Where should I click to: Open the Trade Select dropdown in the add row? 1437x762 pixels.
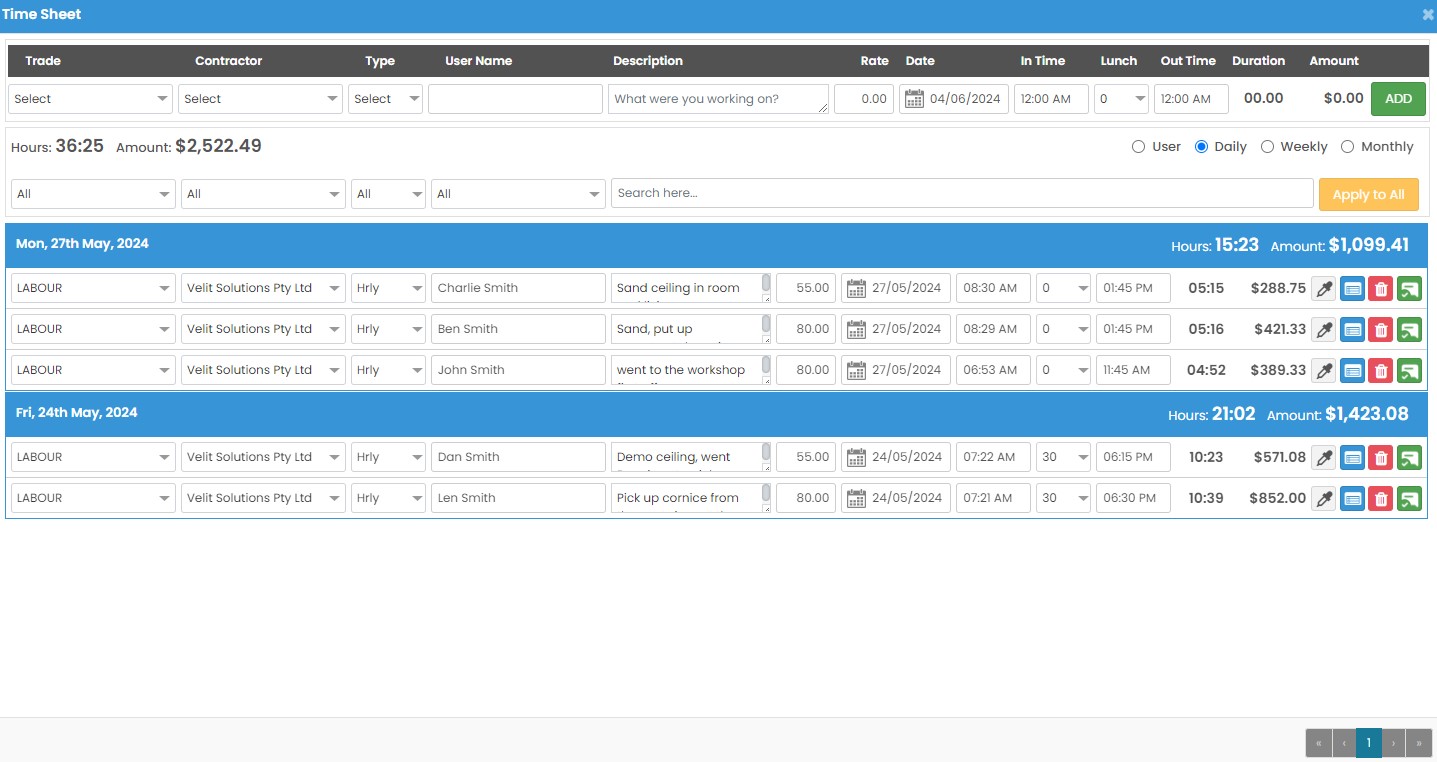click(90, 99)
